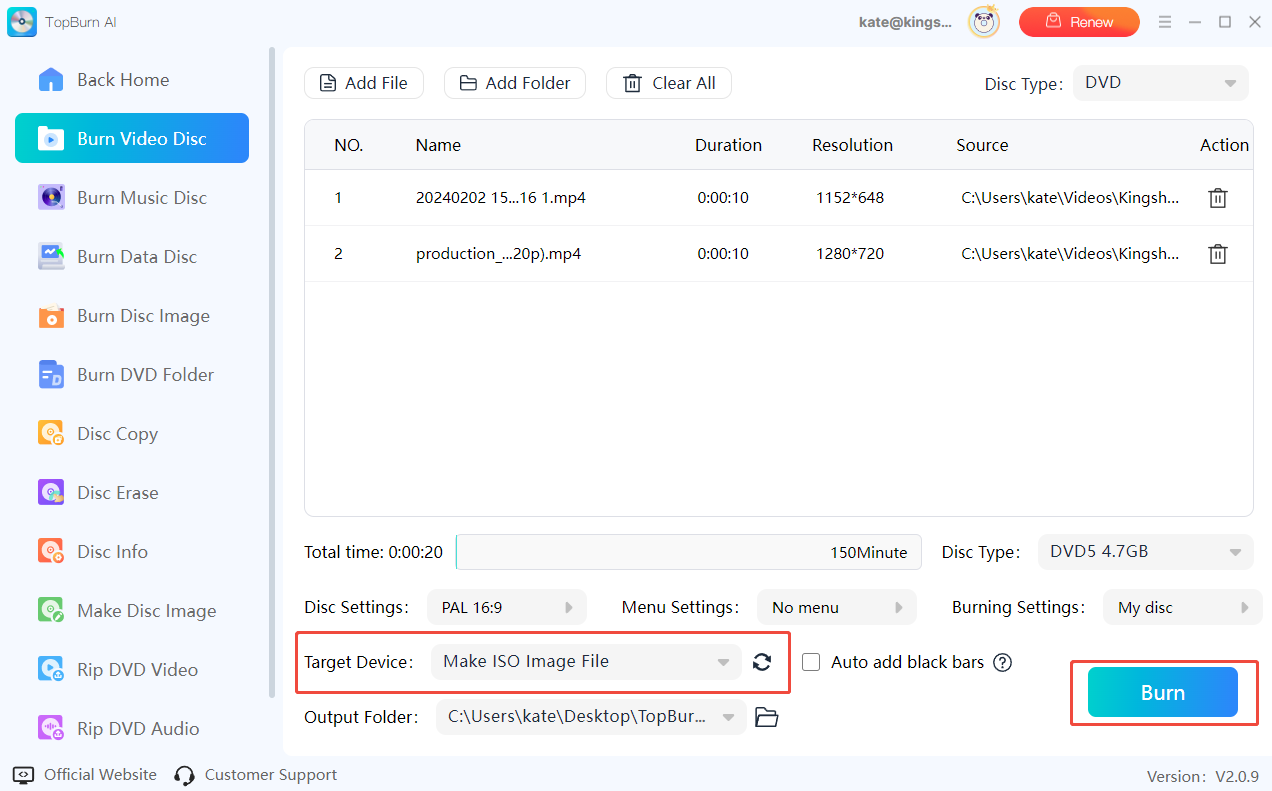The height and width of the screenshot is (791, 1272).
Task: Open the hamburger menu in title bar
Action: pos(1164,22)
